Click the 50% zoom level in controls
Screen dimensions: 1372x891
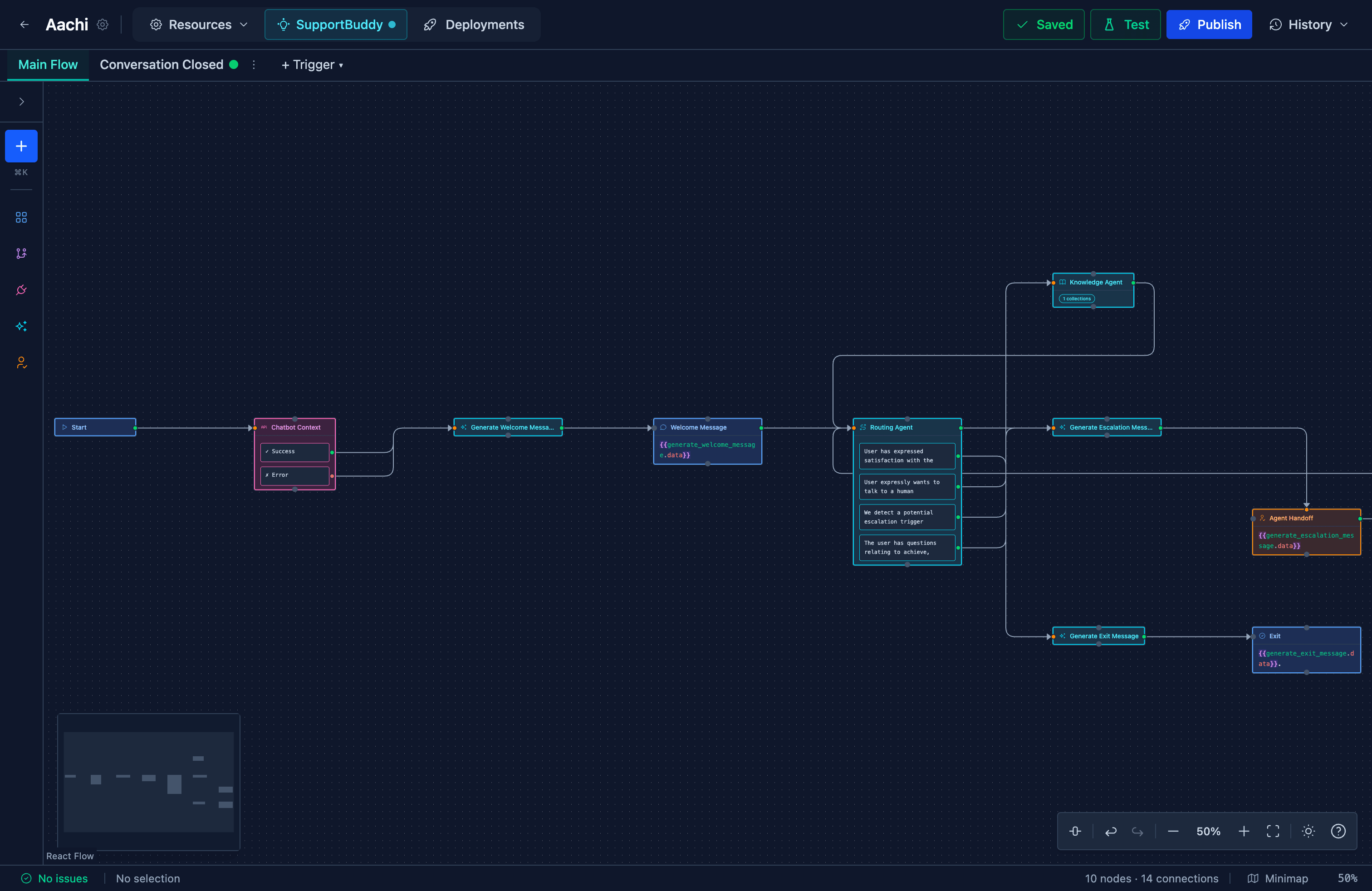pyautogui.click(x=1208, y=831)
